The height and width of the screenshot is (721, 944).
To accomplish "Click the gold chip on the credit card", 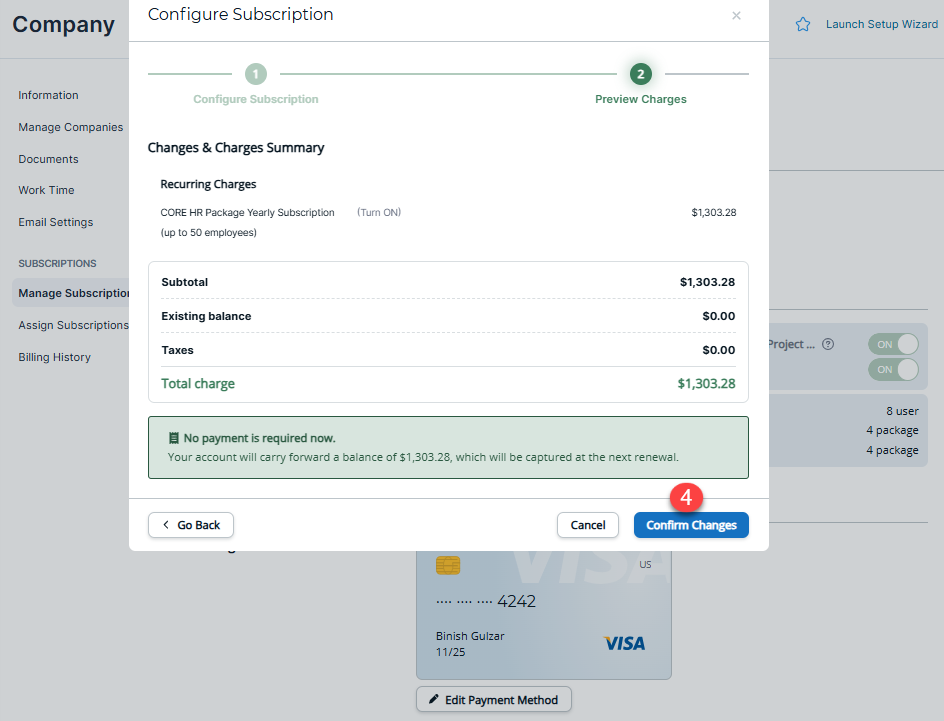I will 448,566.
